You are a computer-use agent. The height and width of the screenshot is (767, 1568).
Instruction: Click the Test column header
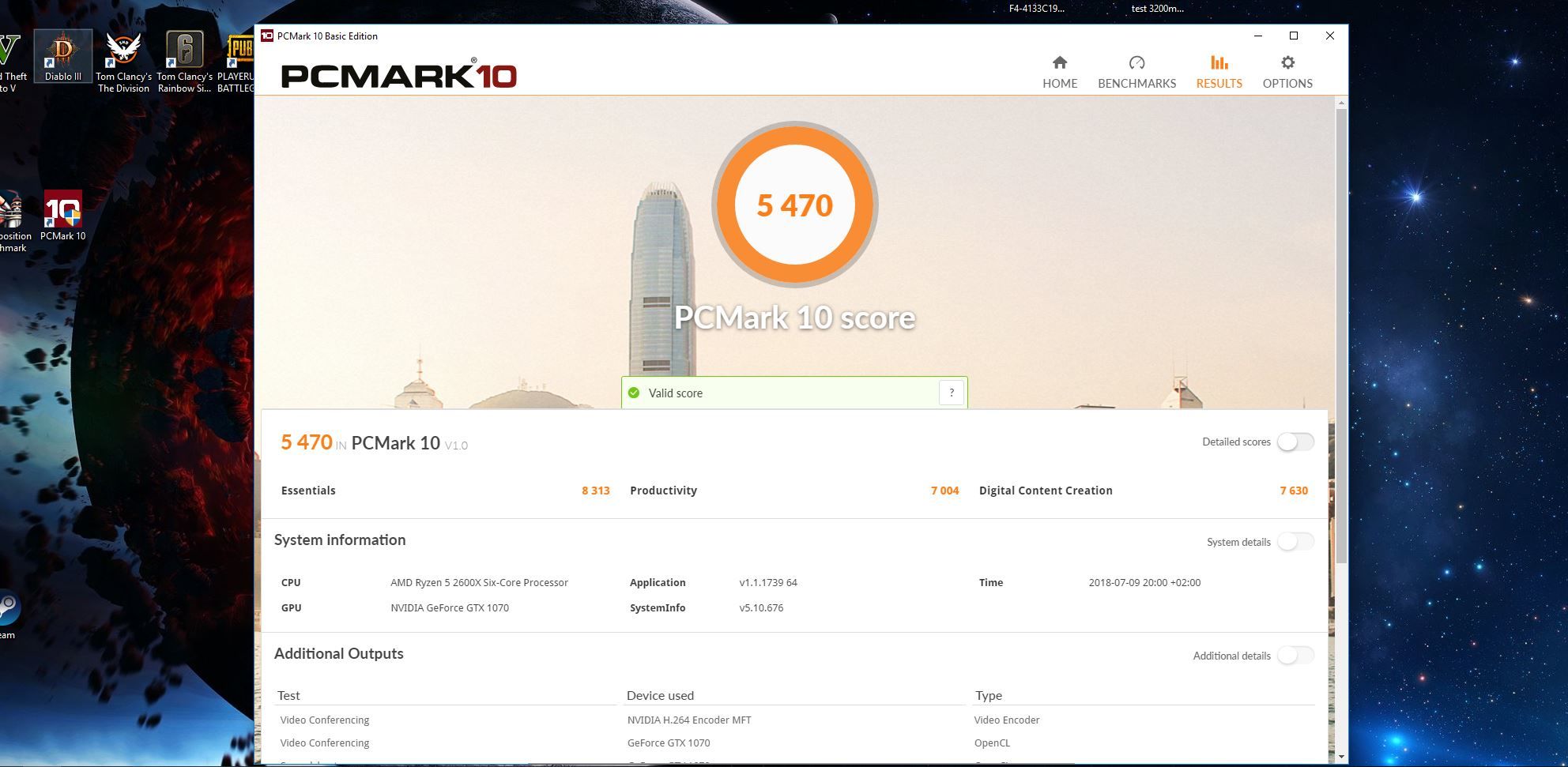click(x=288, y=696)
